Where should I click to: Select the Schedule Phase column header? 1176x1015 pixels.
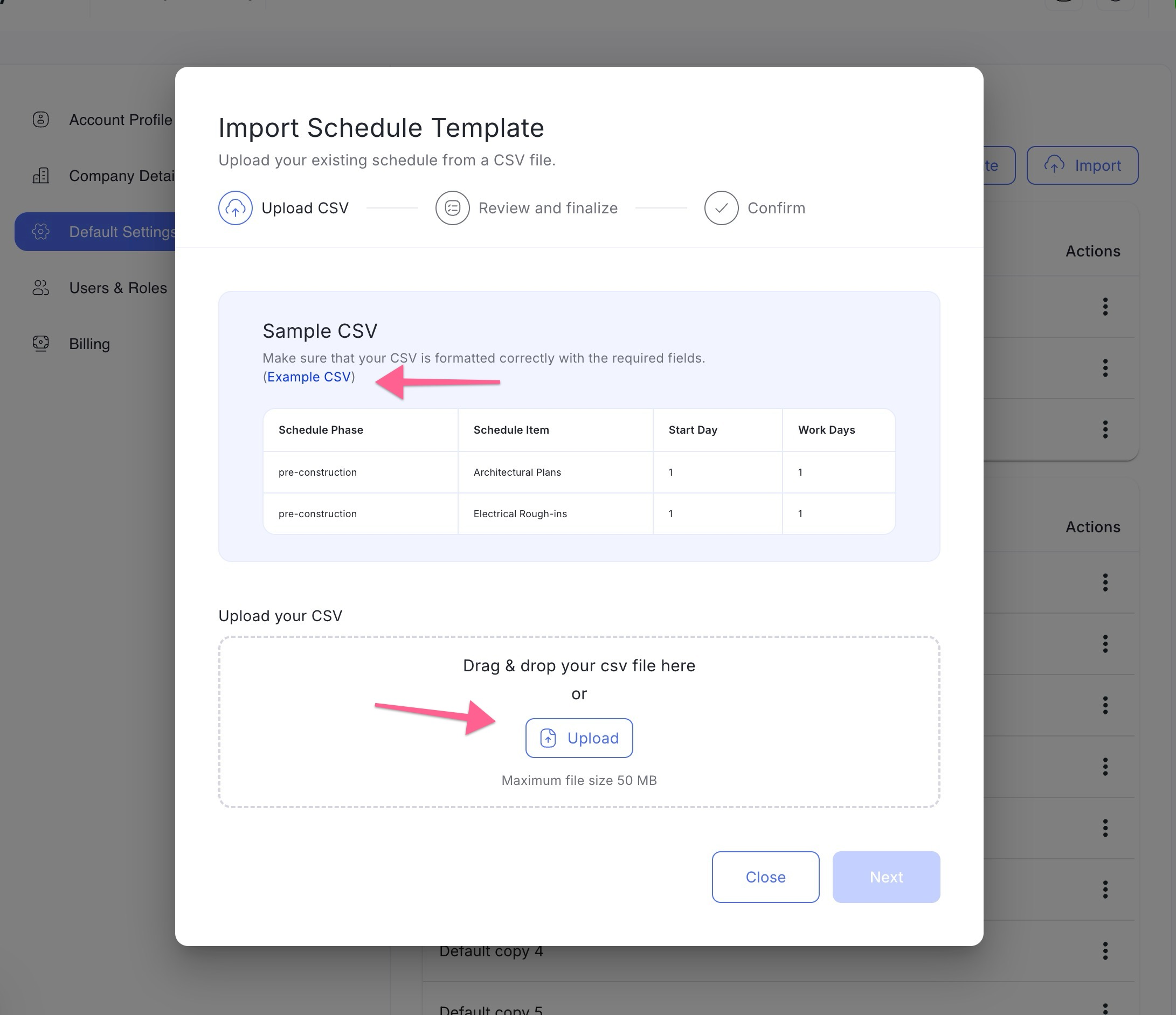(321, 430)
